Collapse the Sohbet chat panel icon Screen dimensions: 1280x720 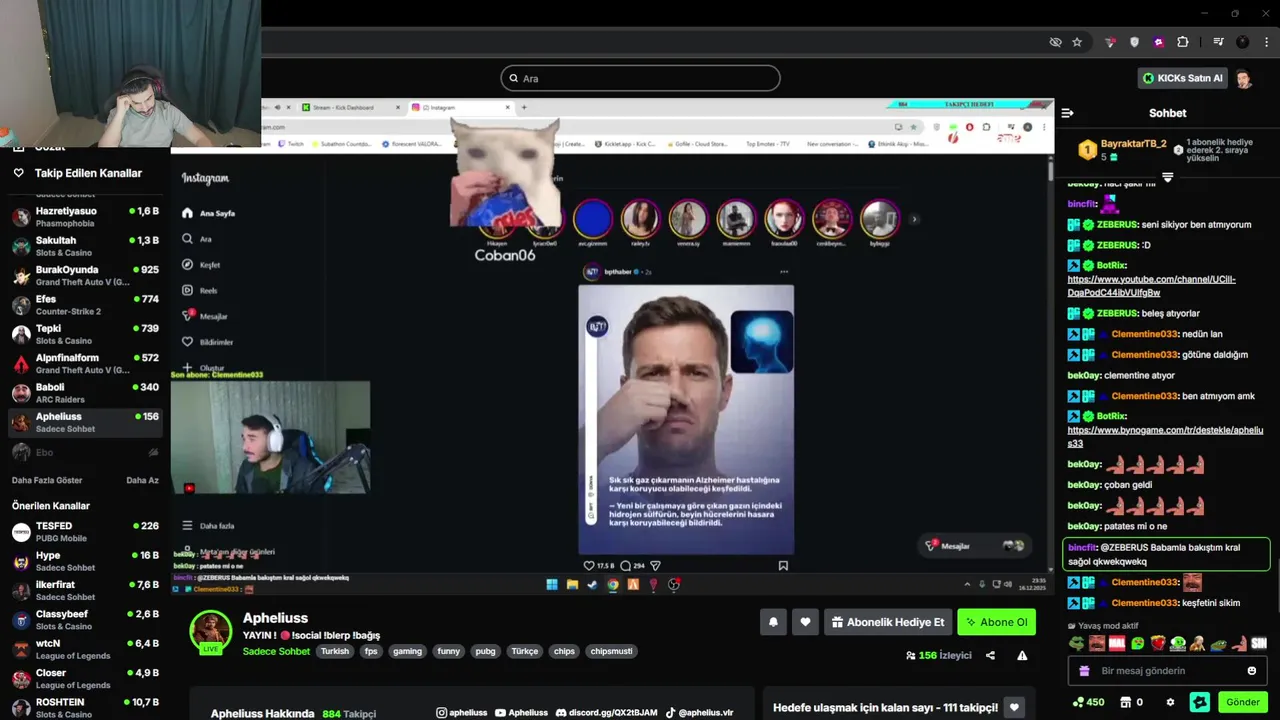(x=1067, y=113)
